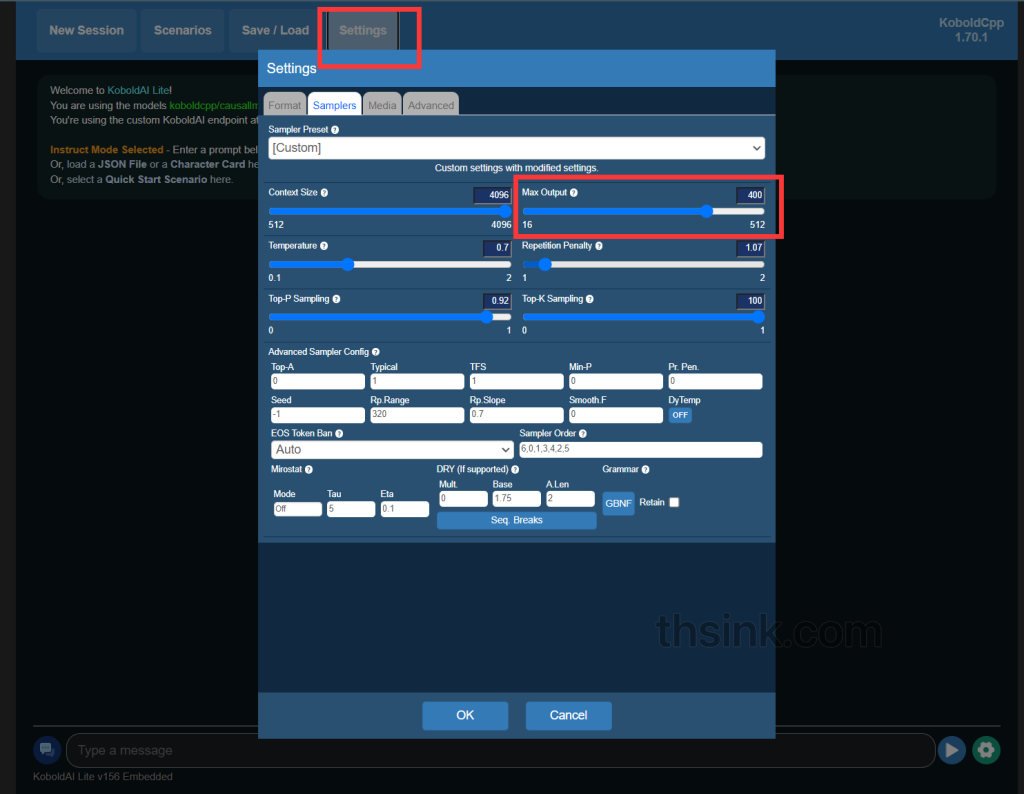Switch to the Advanced tab

pyautogui.click(x=431, y=105)
